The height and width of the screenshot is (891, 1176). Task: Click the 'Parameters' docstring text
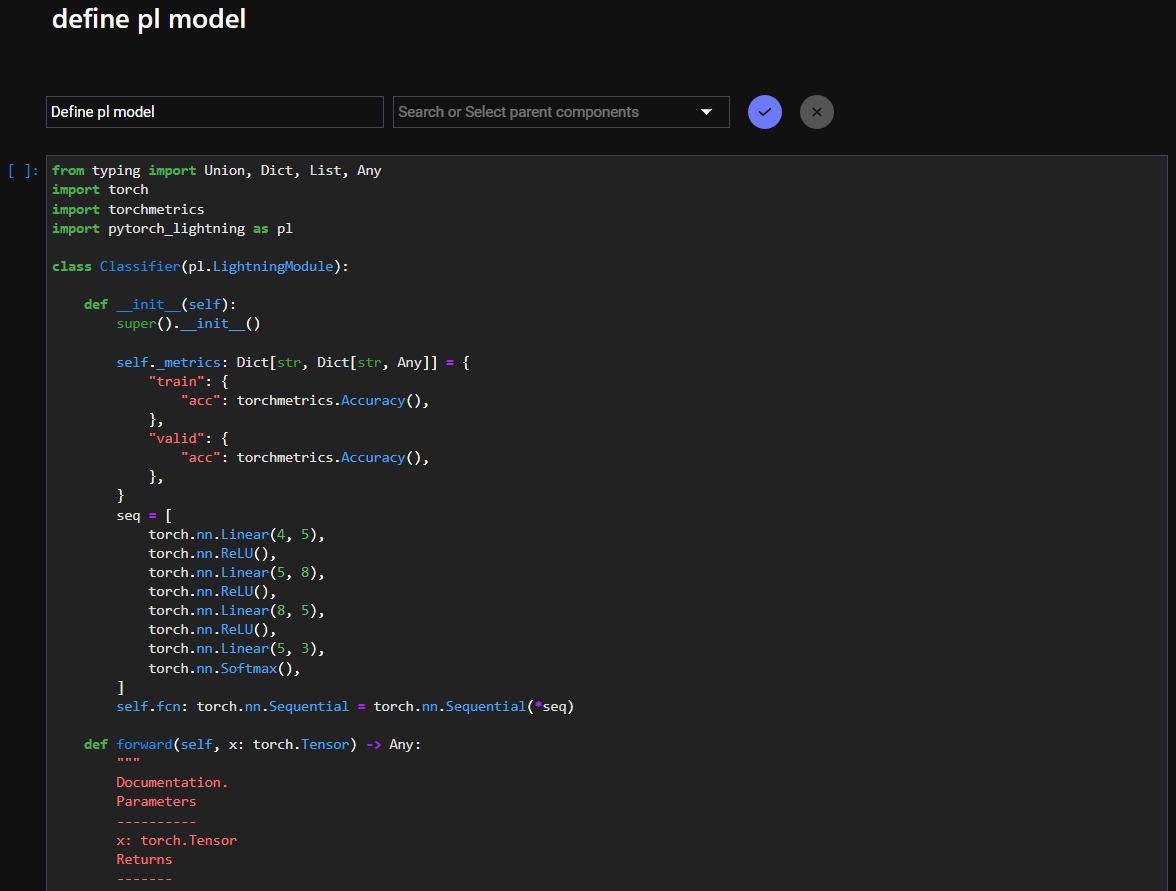pyautogui.click(x=156, y=802)
